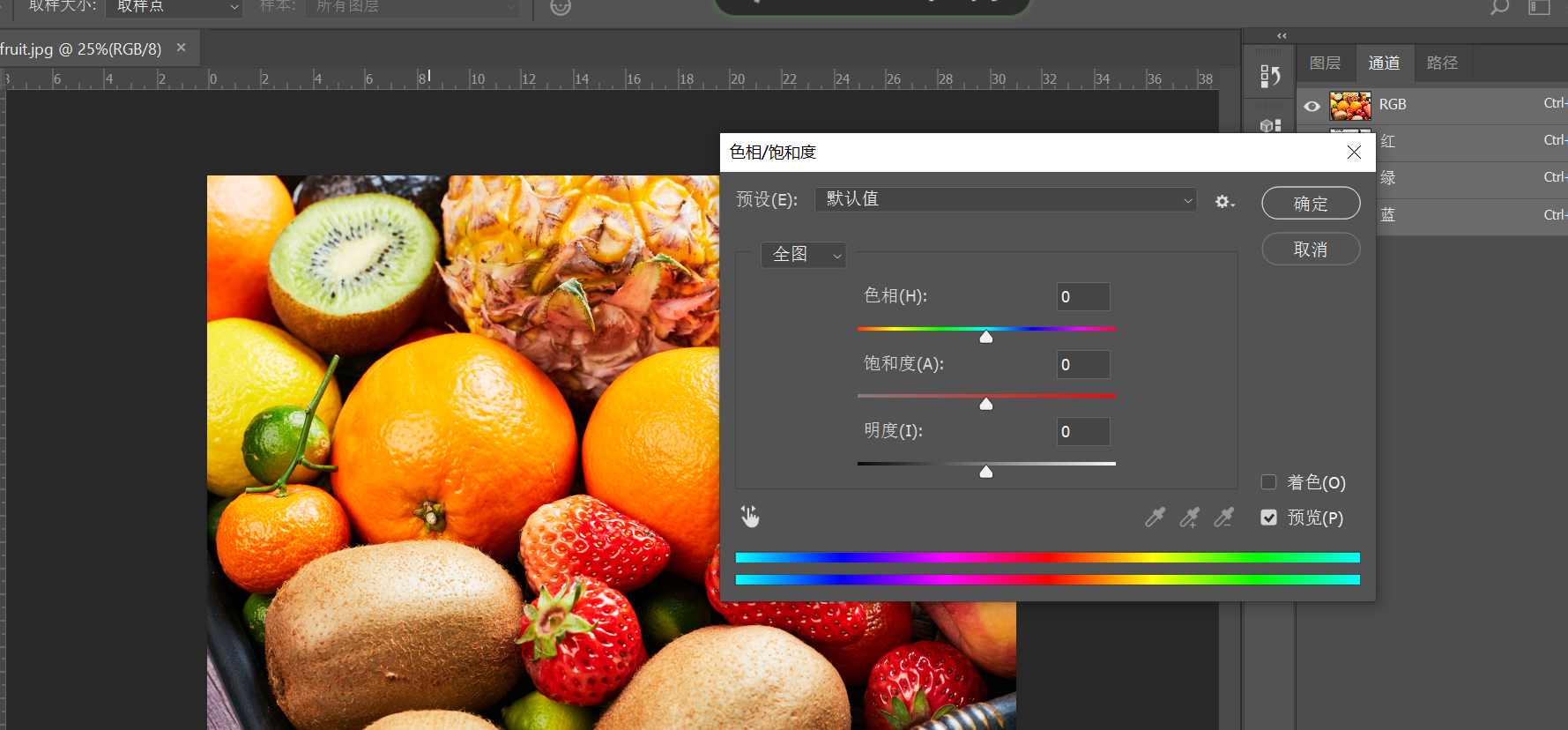Screen dimensions: 1568x730
Task: Click the 色相(H) value input field
Action: [x=1083, y=297]
